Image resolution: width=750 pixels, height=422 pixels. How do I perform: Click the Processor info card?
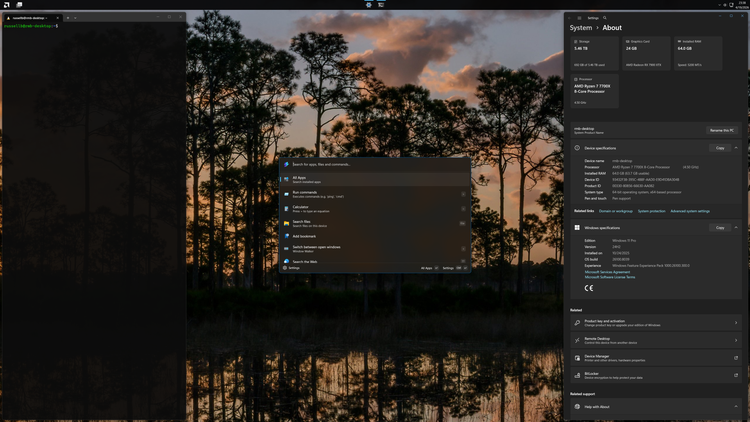click(x=595, y=91)
